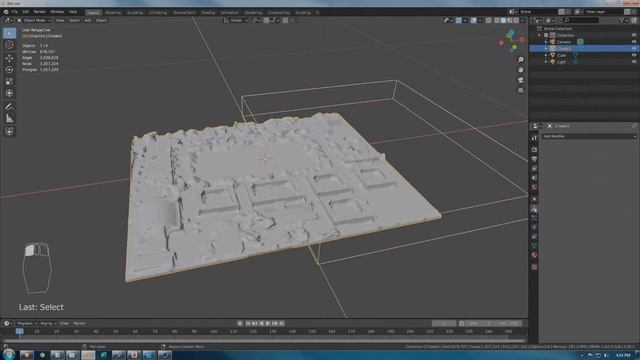Open the Object Data properties tab icon

[x=534, y=246]
